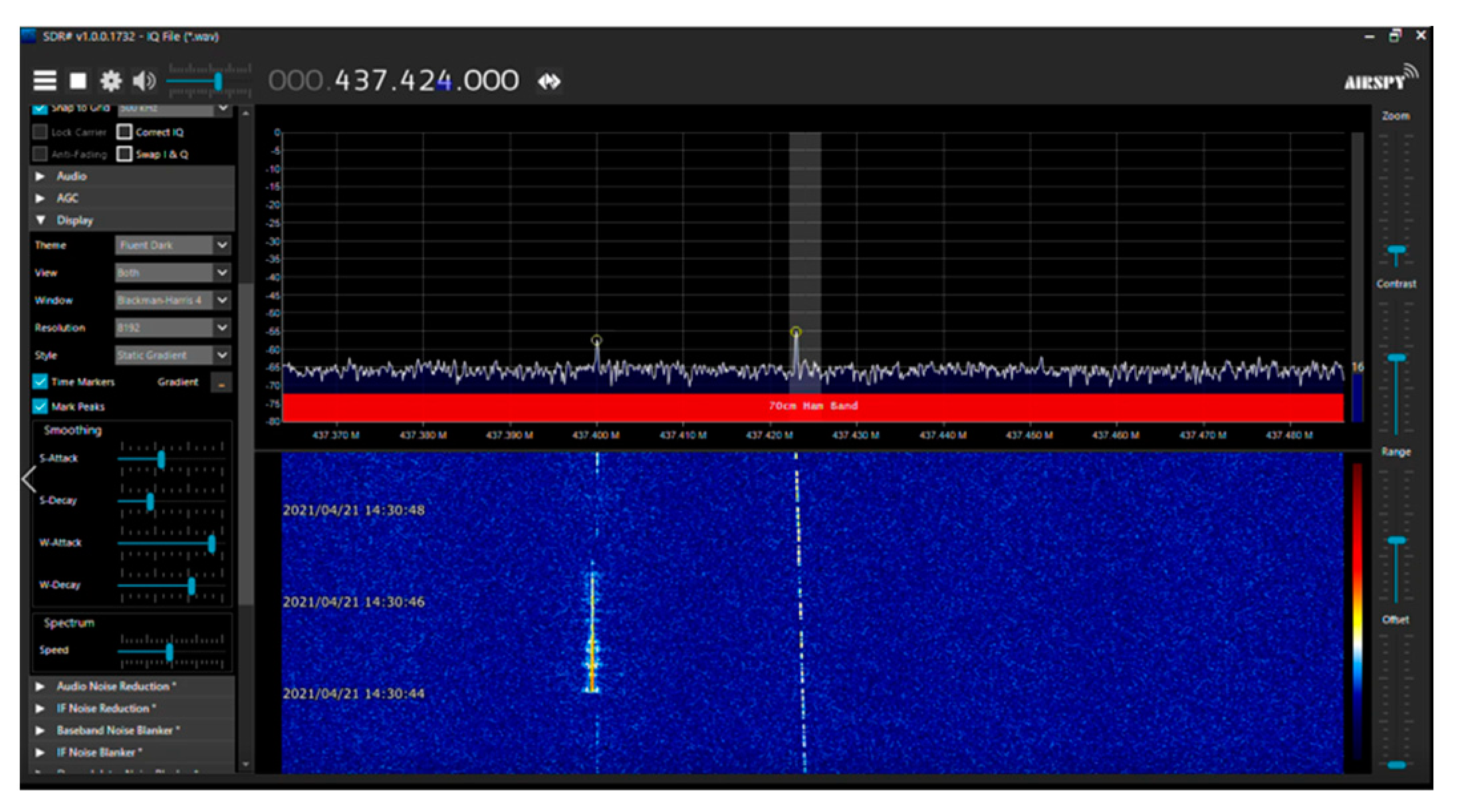Collapse the side panel with left chevron
1458x812 pixels.
(29, 478)
